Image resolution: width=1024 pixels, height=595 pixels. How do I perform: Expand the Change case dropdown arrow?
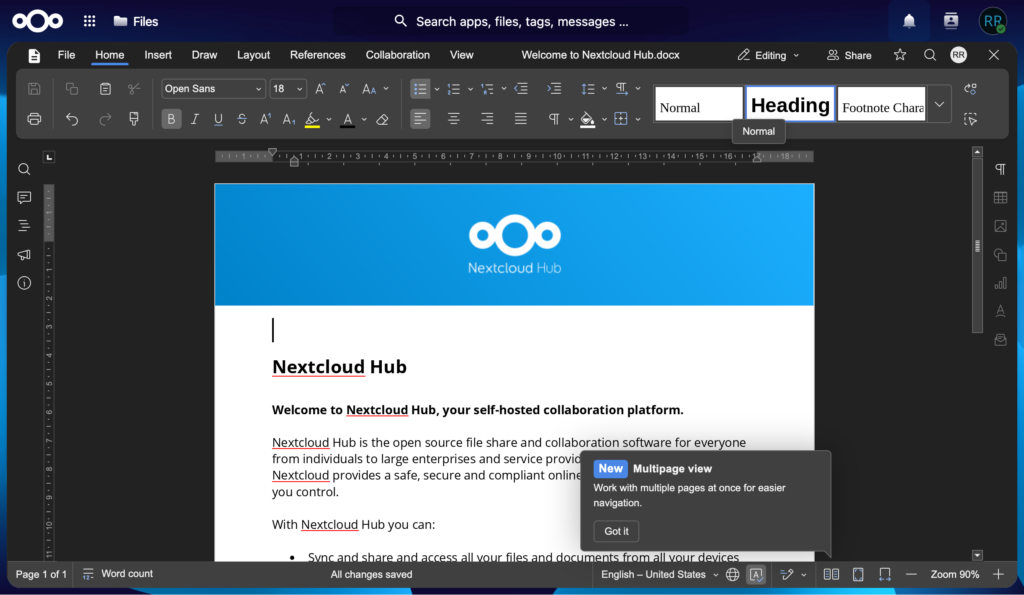[387, 89]
